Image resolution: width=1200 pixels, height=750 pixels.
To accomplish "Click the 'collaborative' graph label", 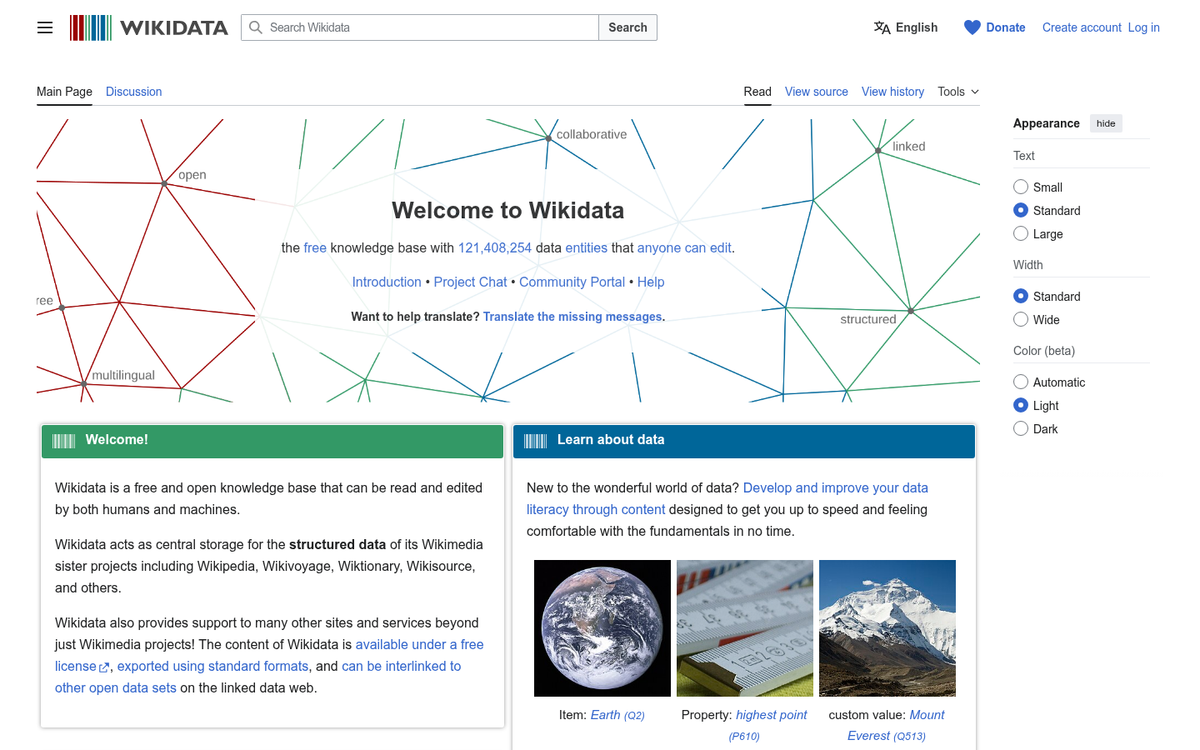I will 592,134.
